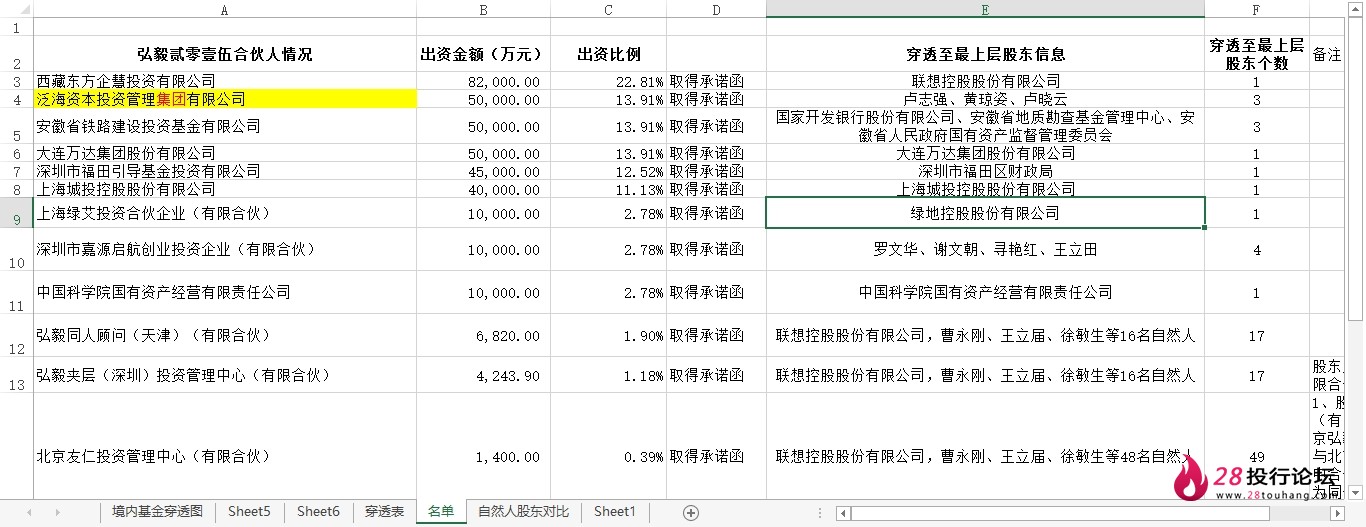
Task: Click percentage cell 12.52%
Action: pyautogui.click(x=608, y=171)
